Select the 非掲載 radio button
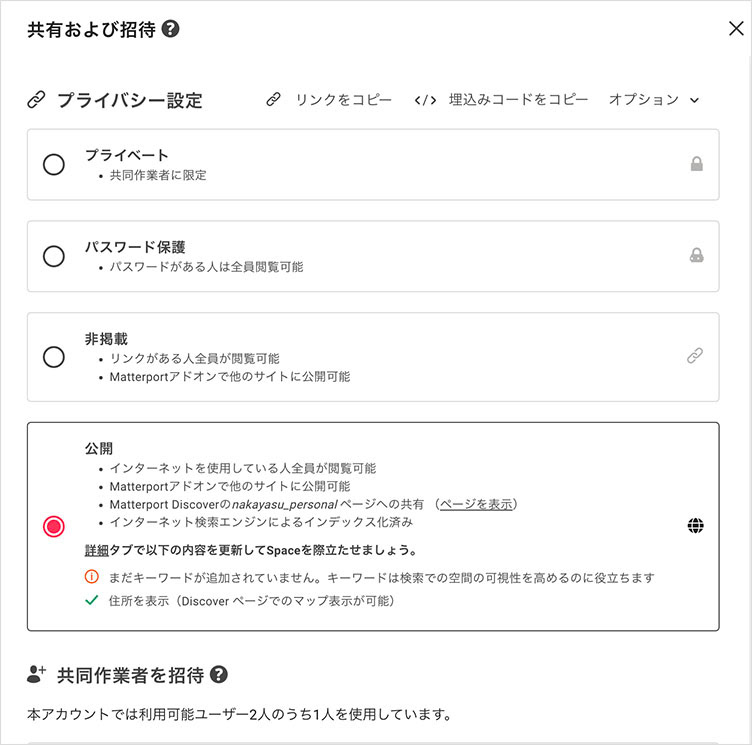Viewport: 752px width, 745px height. [54, 357]
